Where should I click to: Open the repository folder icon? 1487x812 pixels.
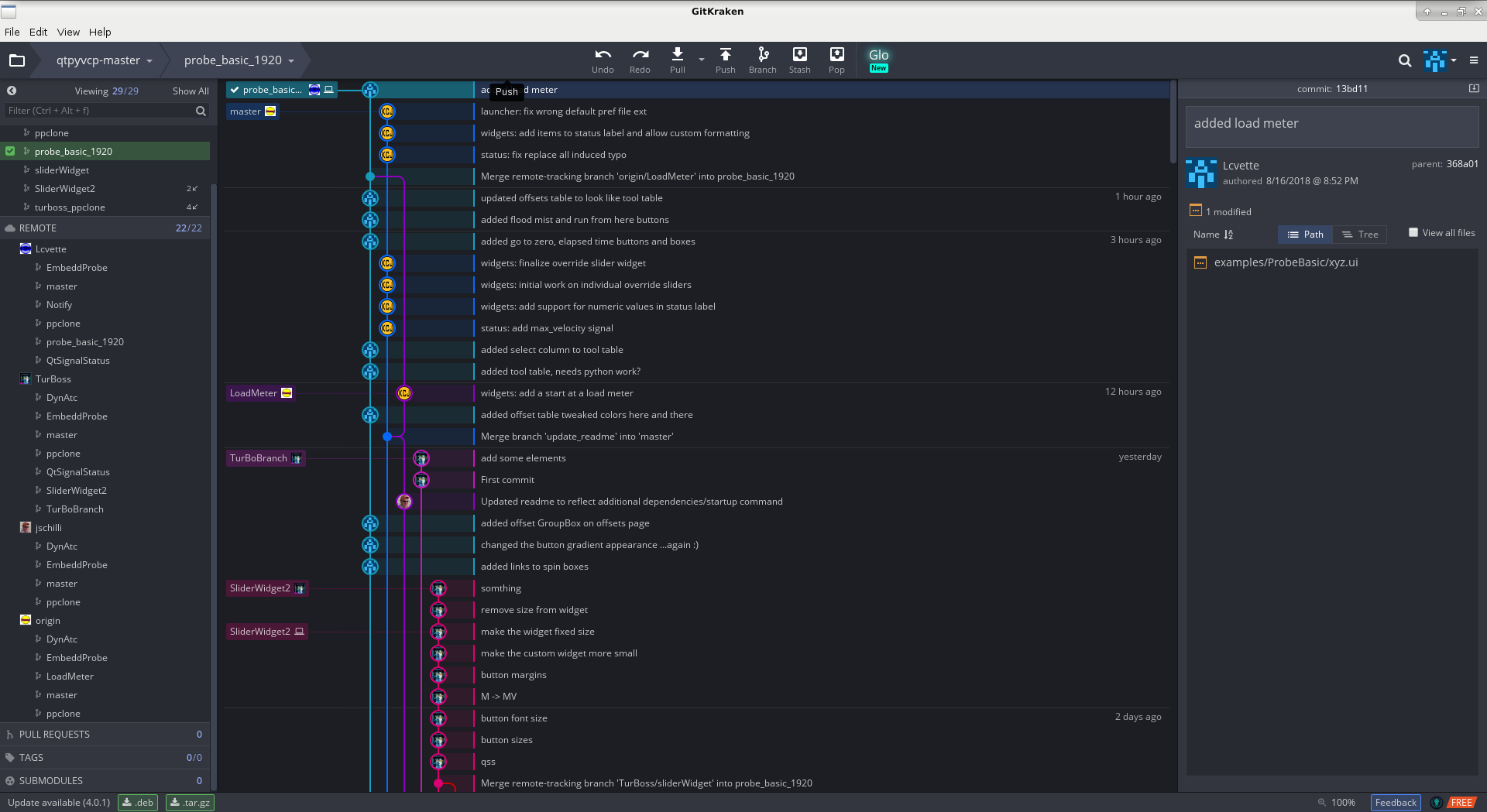[17, 60]
